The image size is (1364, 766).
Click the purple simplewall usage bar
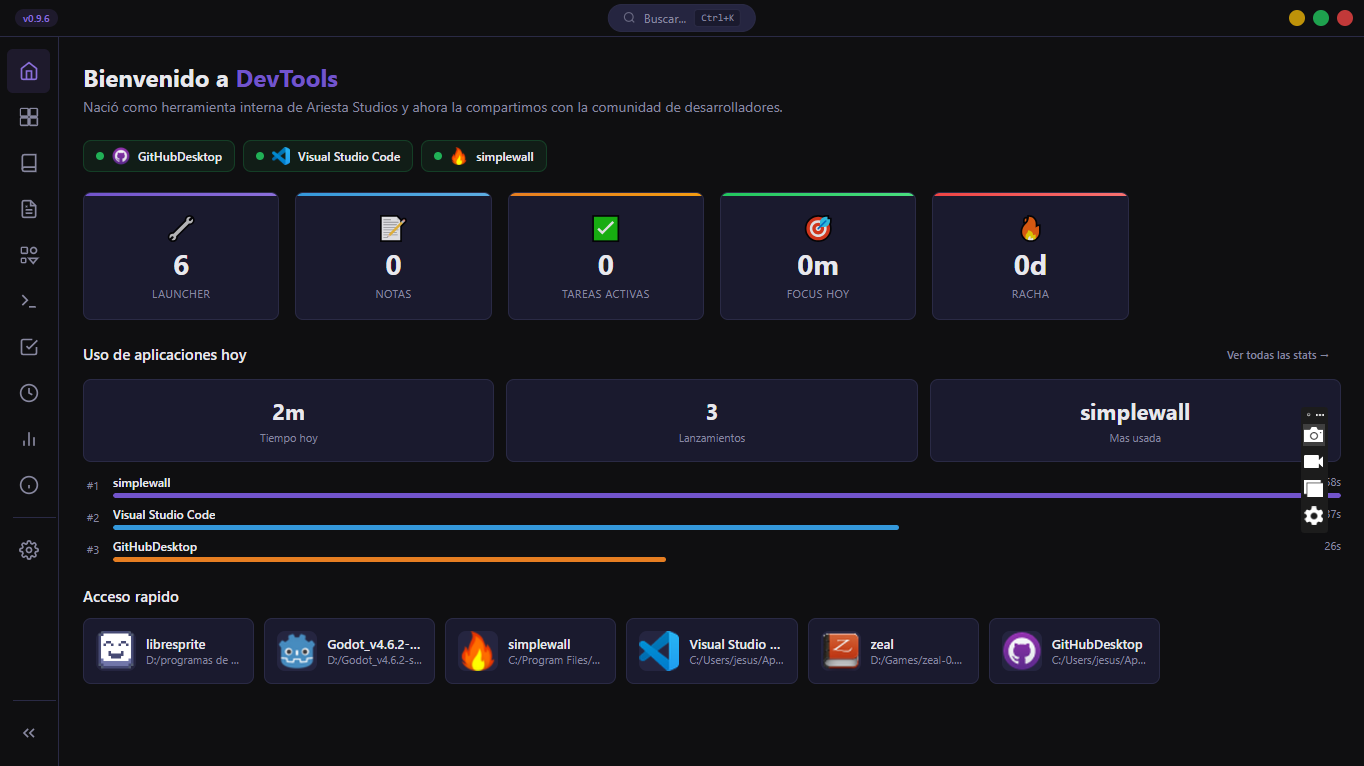pyautogui.click(x=727, y=495)
